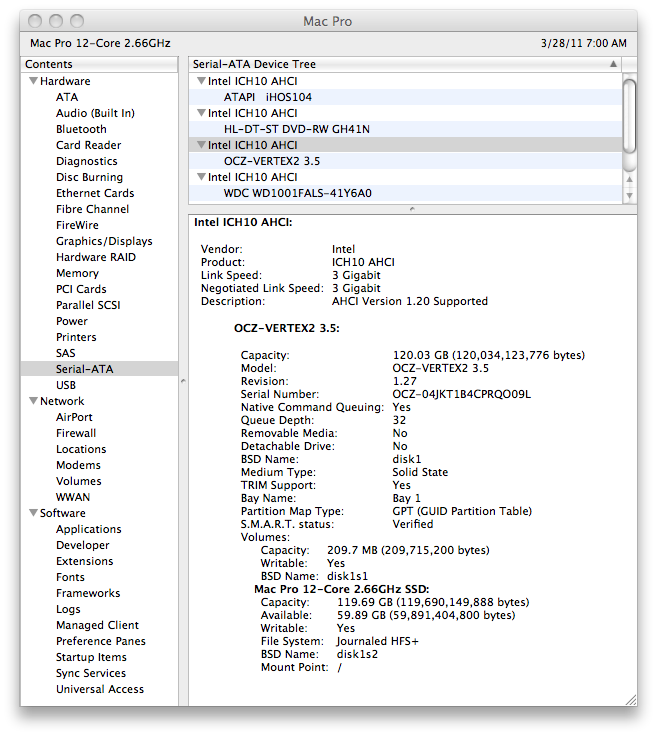Viewport: 657px width, 736px height.
Task: Select Modems in sidebar
Action: pyautogui.click(x=78, y=465)
